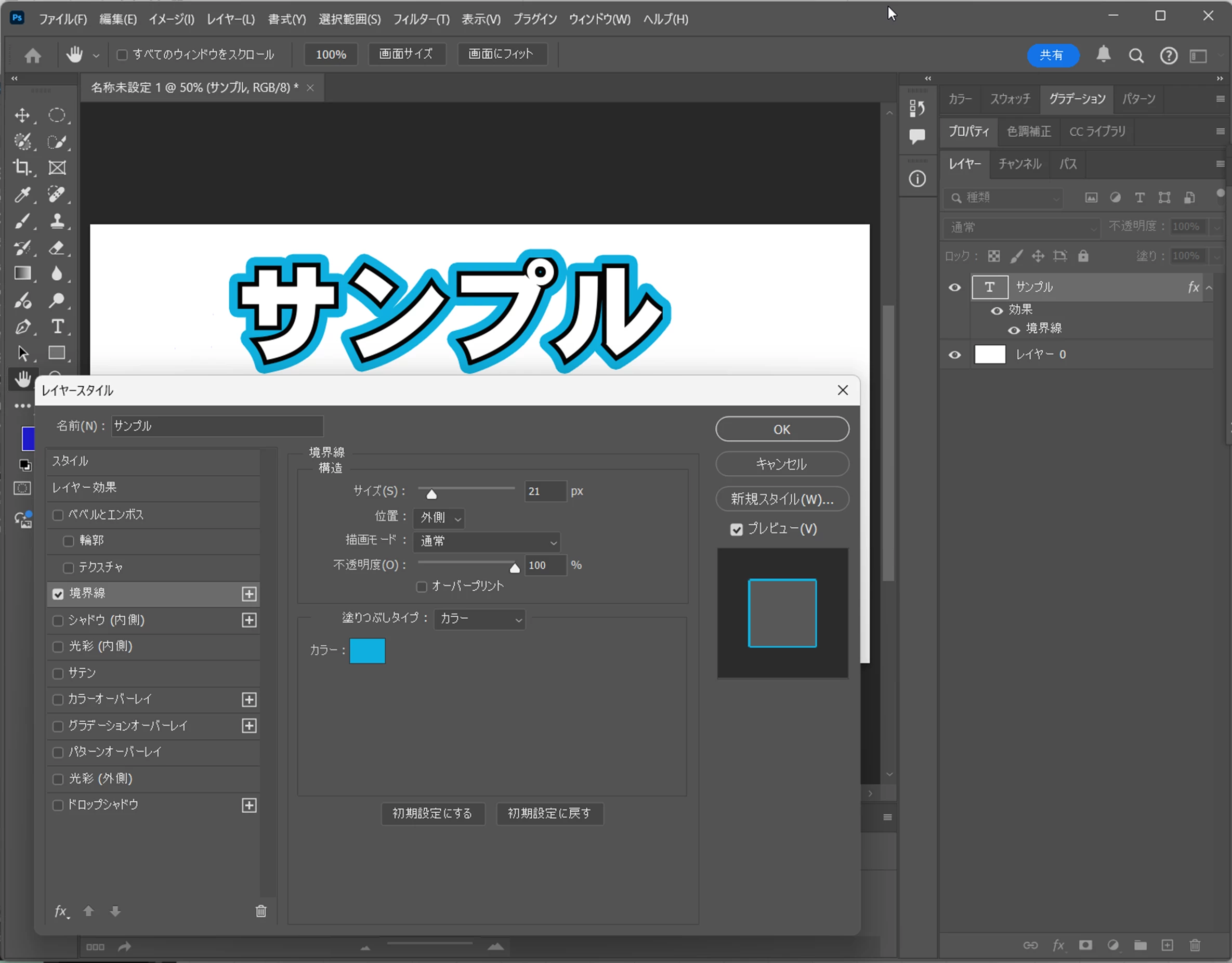Image resolution: width=1232 pixels, height=963 pixels.
Task: Open the search magnifier icon
Action: (x=1136, y=55)
